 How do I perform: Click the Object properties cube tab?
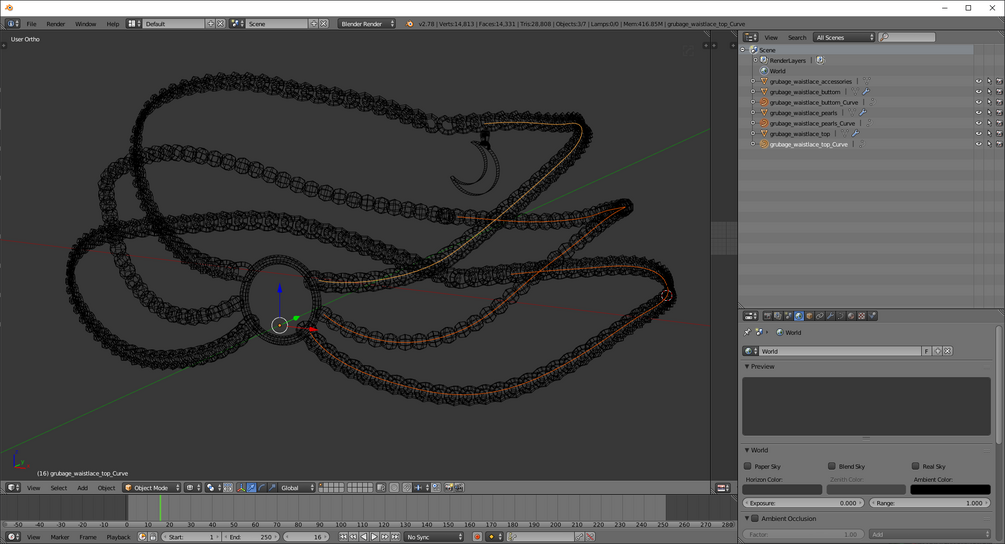tap(809, 316)
